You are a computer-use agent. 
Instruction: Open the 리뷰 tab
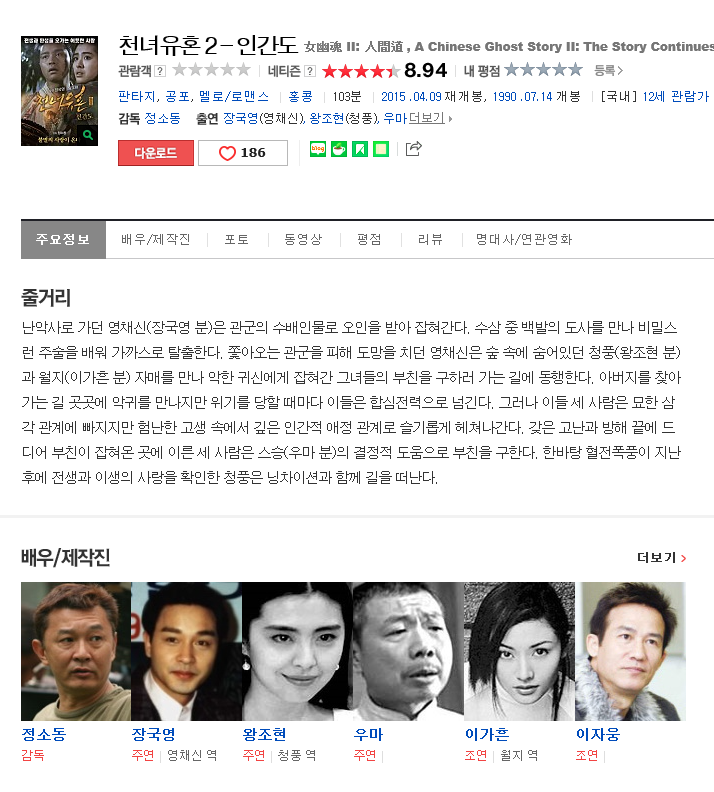pyautogui.click(x=430, y=239)
